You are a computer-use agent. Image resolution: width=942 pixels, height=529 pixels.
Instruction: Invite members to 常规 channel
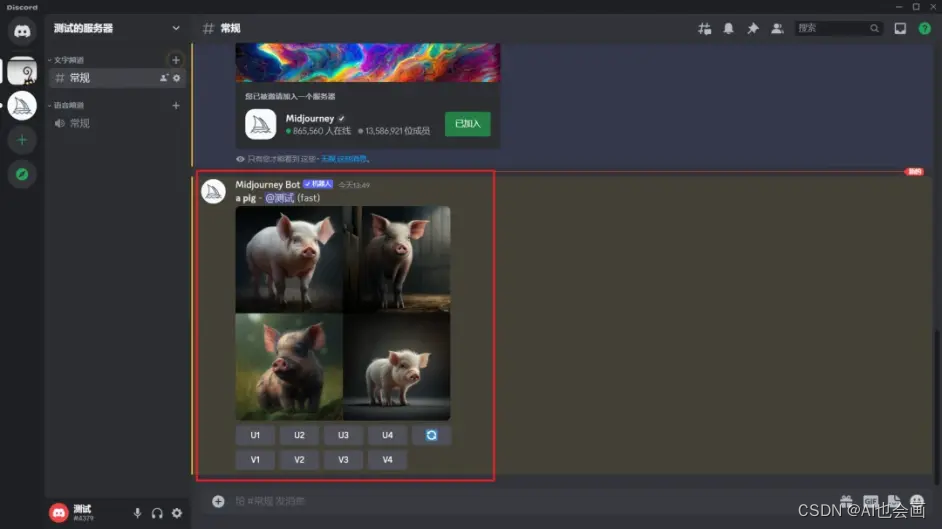(x=163, y=78)
